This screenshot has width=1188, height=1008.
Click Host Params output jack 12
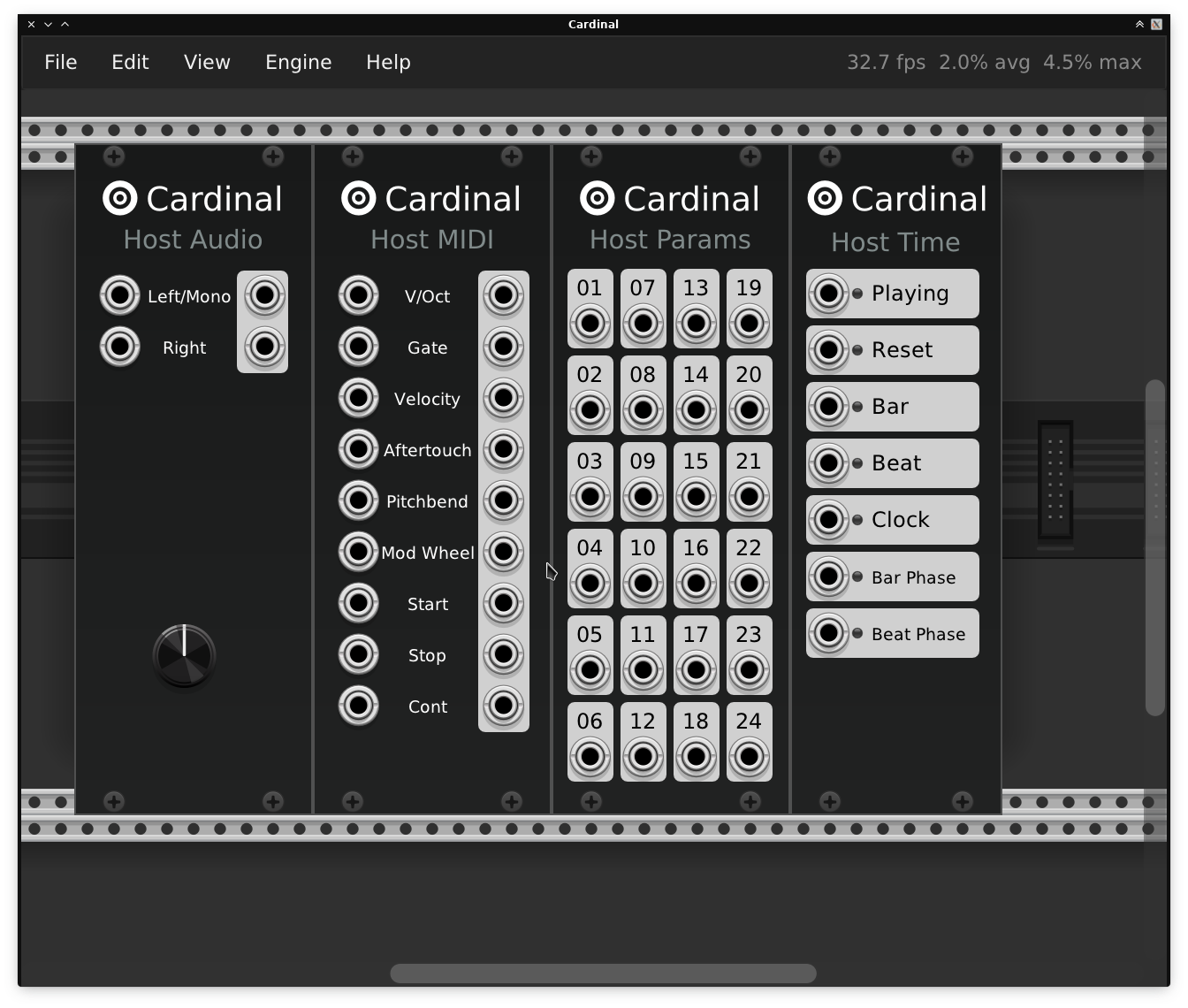643,757
